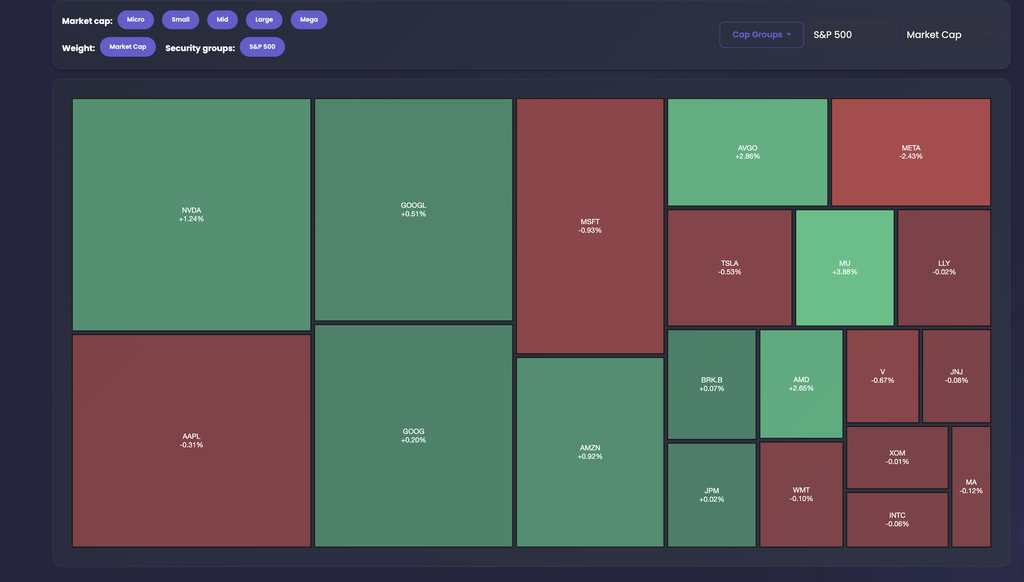Toggle the Small market cap filter
This screenshot has height=582, width=1024.
180,20
